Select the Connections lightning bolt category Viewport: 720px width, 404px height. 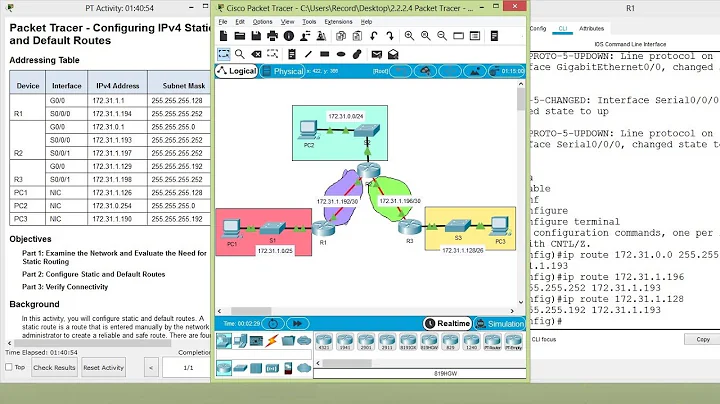[x=272, y=341]
